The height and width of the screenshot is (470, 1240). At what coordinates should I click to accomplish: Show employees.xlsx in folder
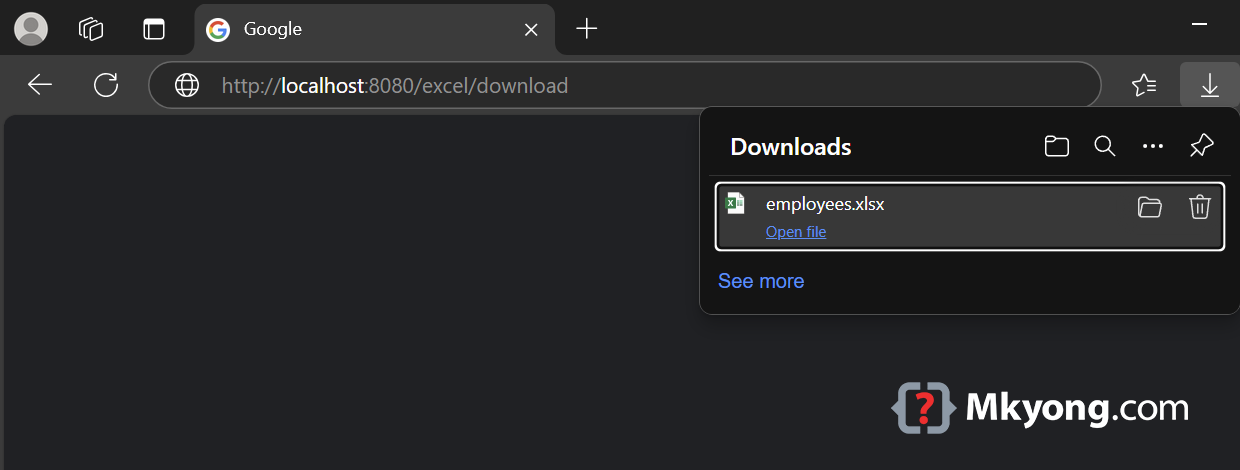(1150, 207)
